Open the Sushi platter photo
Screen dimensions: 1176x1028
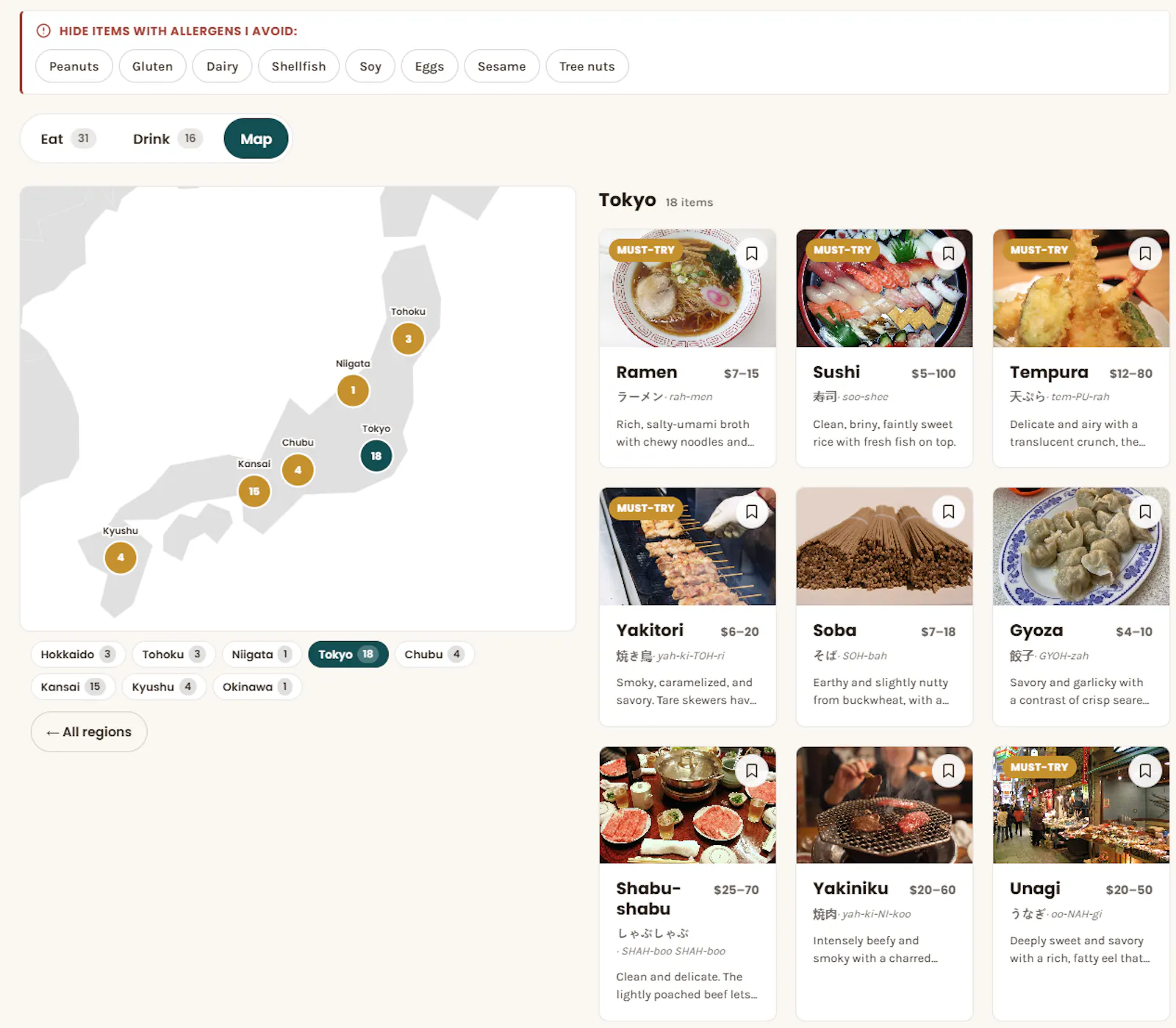coord(884,288)
